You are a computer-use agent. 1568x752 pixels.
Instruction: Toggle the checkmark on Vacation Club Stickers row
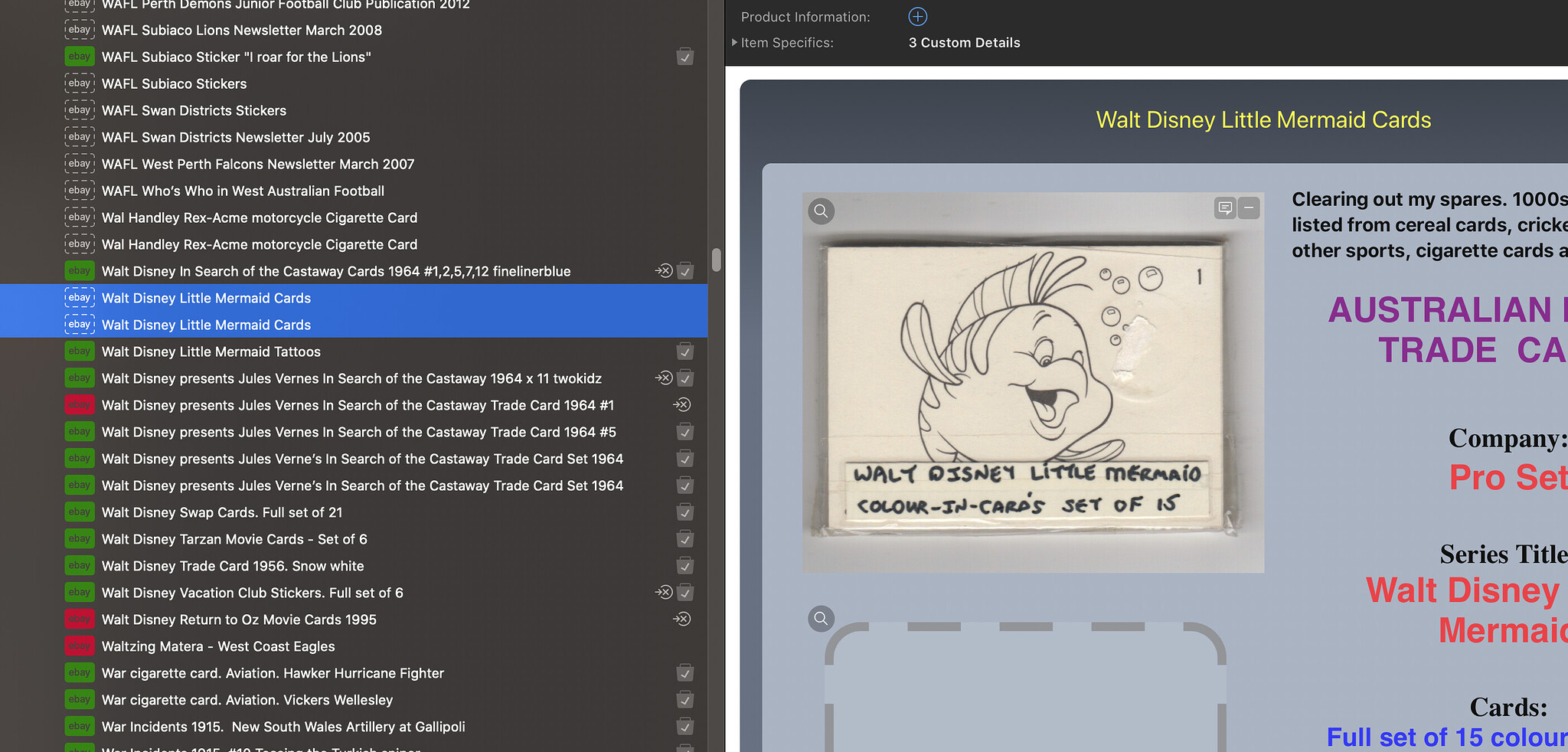(685, 593)
